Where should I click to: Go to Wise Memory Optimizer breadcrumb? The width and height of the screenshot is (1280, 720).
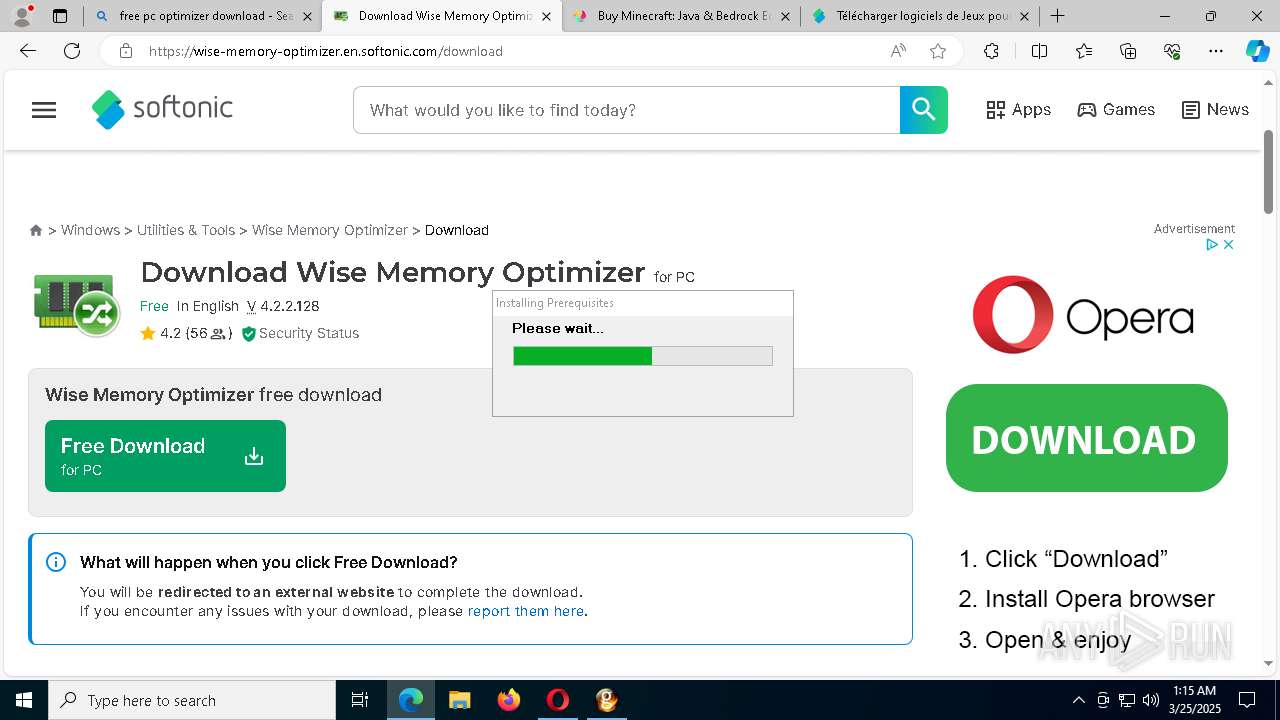click(330, 230)
